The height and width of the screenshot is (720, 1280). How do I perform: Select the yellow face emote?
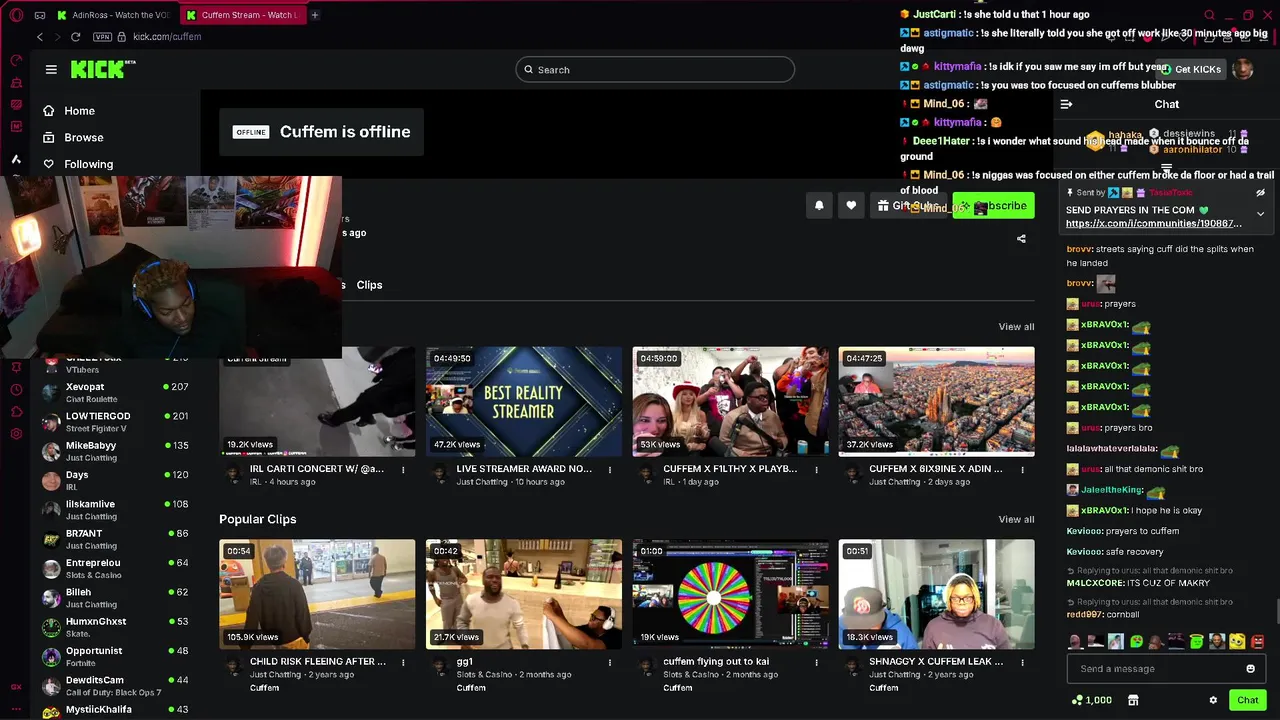pyautogui.click(x=1237, y=641)
